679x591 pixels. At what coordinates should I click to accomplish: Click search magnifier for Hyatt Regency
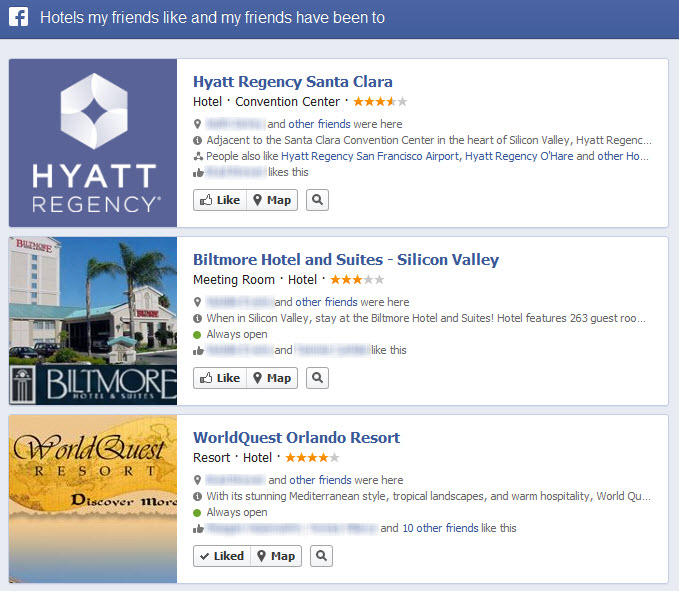coord(317,200)
